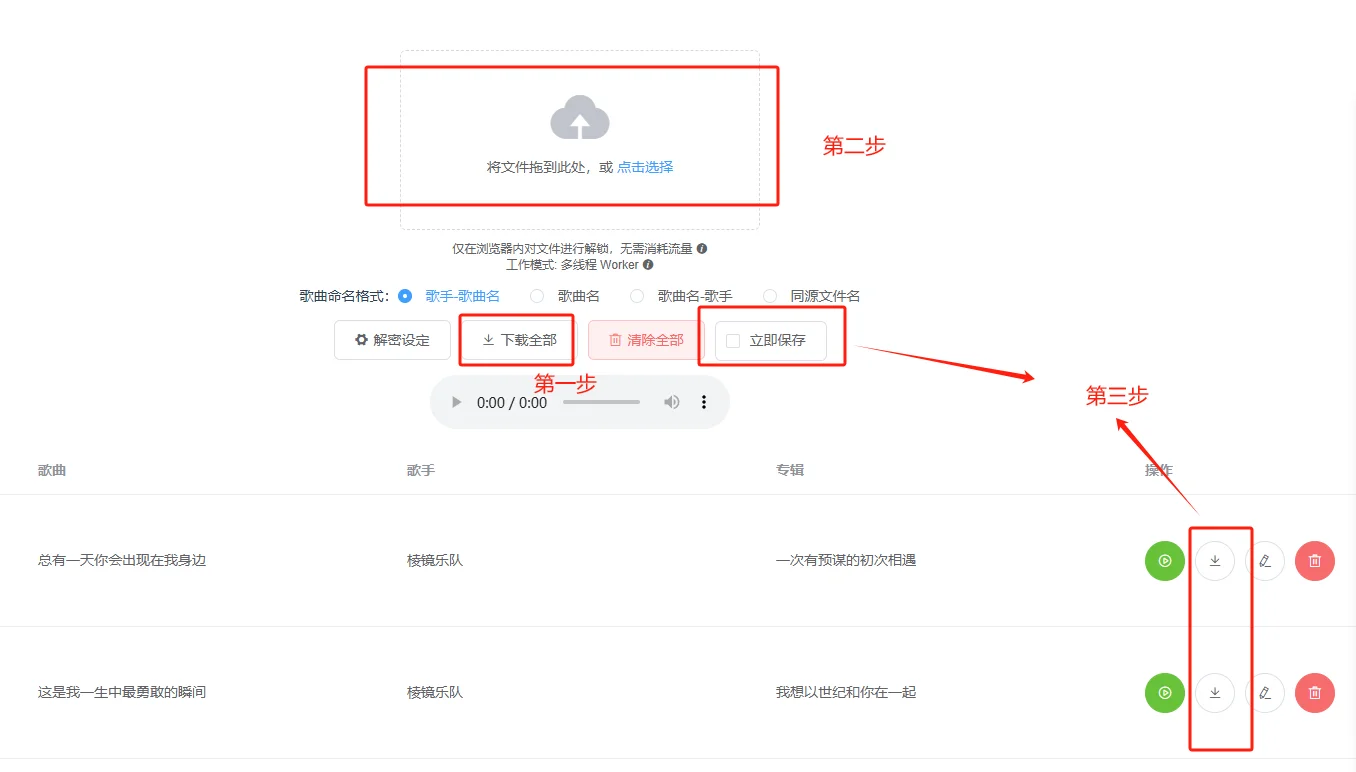The width and height of the screenshot is (1356, 772).
Task: Edit tags of 总有一天你会出现在我身边
Action: [x=1265, y=561]
